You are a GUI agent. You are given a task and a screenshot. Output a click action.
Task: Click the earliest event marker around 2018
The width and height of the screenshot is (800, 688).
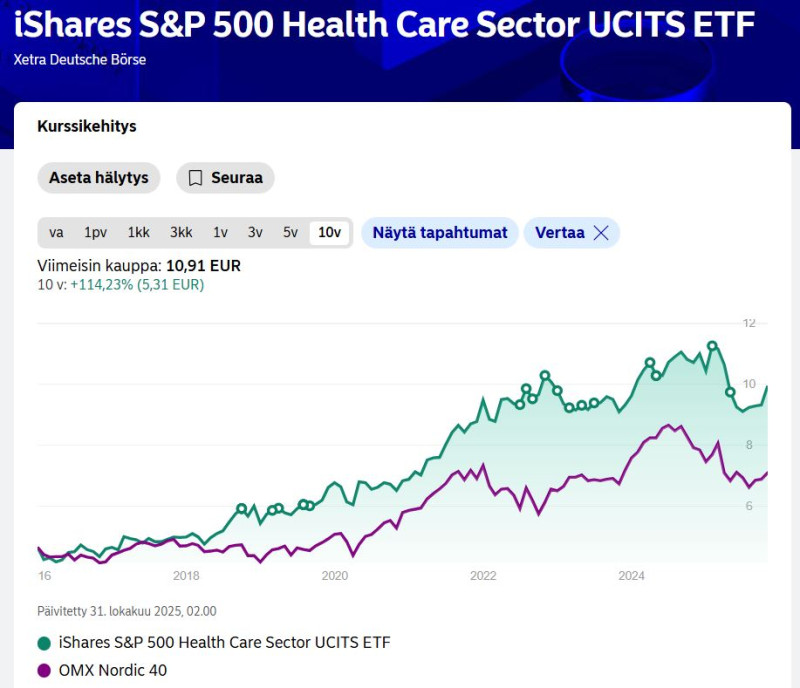point(240,508)
